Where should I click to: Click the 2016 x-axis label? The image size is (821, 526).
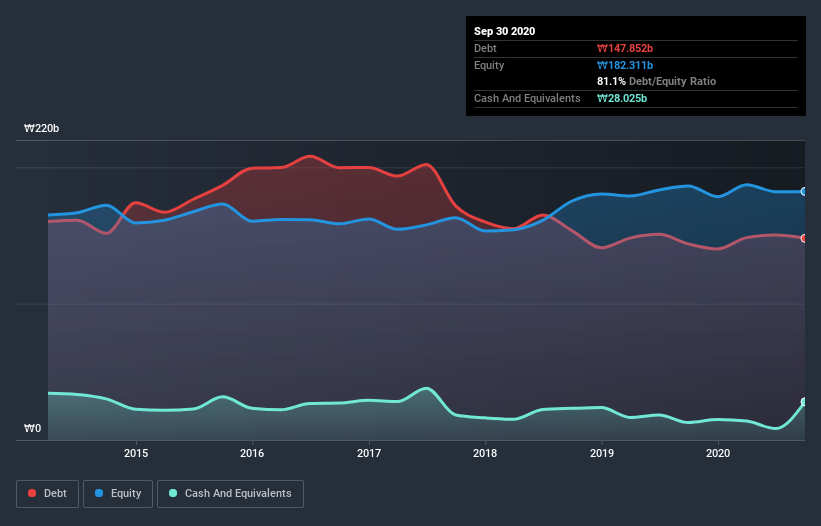click(x=252, y=453)
